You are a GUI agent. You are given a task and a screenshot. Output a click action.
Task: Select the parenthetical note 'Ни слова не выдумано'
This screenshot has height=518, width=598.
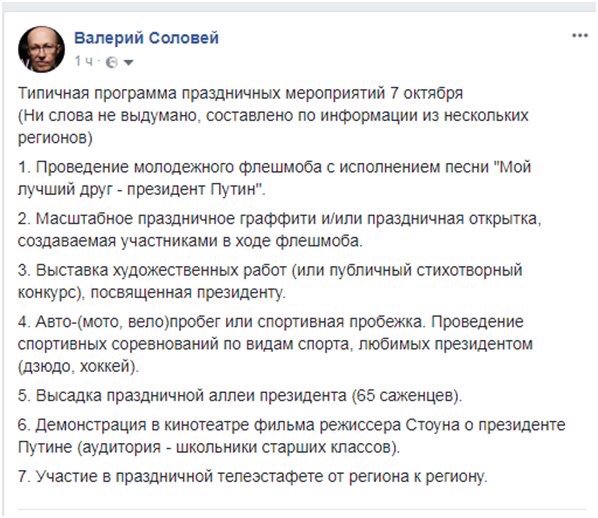click(273, 127)
